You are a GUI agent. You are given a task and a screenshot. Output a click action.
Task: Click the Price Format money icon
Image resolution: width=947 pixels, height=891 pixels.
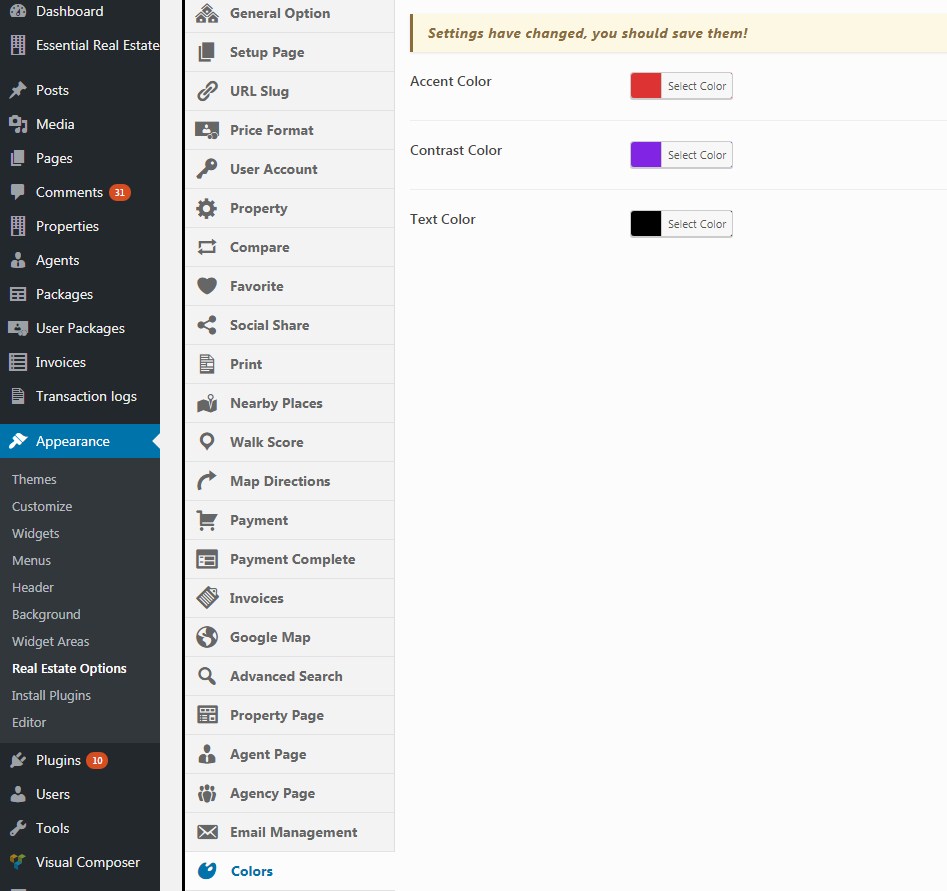[x=207, y=130]
